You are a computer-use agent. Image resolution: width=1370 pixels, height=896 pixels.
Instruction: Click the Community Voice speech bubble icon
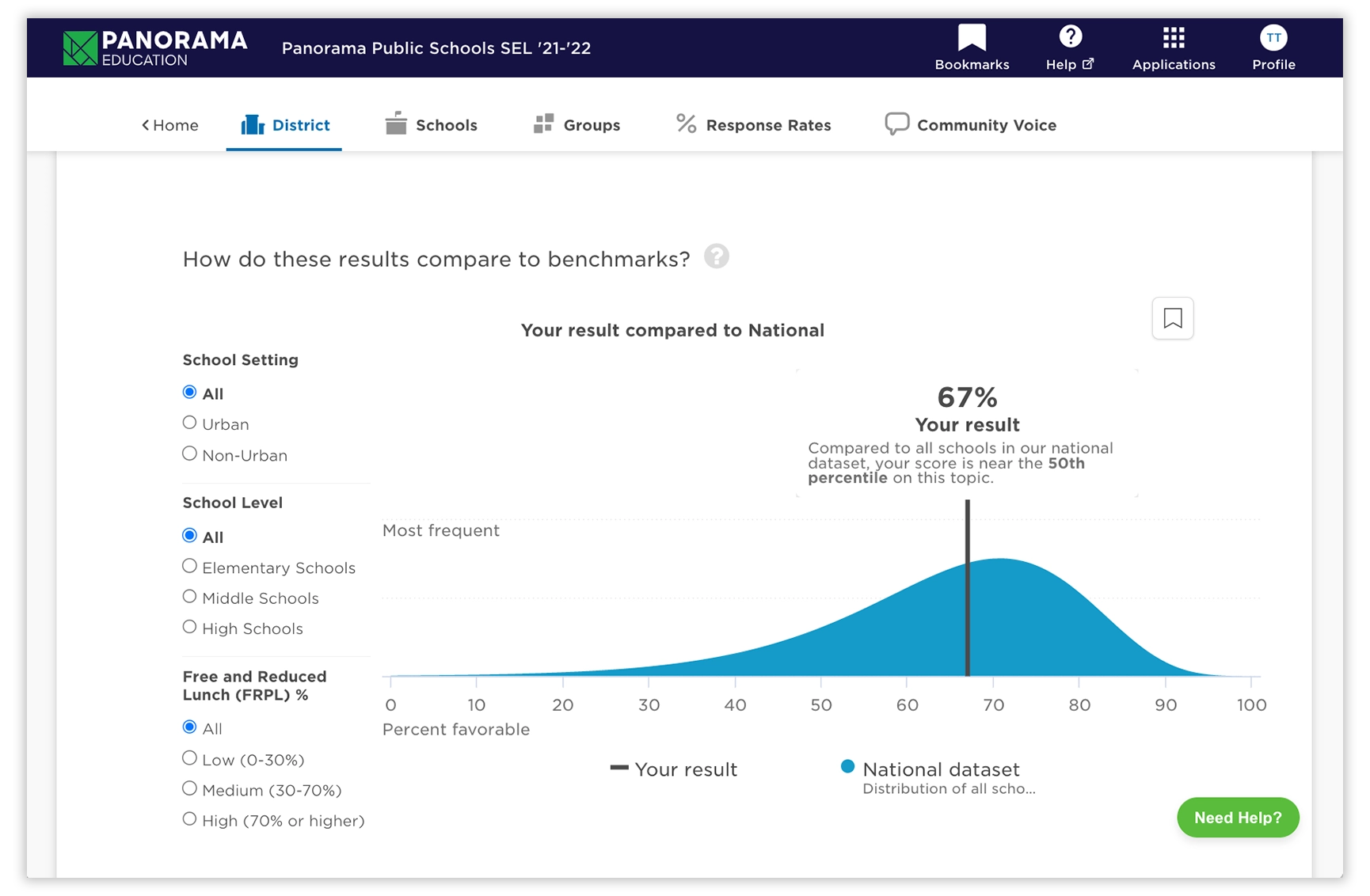[896, 123]
